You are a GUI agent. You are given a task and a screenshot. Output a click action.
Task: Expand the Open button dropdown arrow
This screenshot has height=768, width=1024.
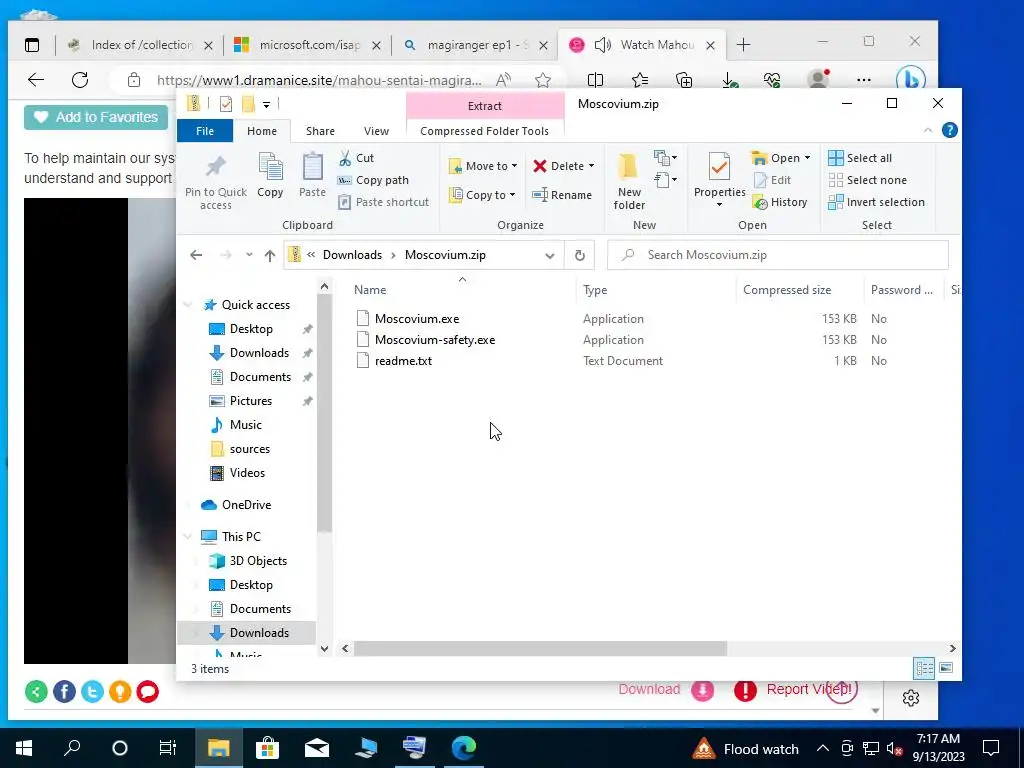pyautogui.click(x=807, y=158)
